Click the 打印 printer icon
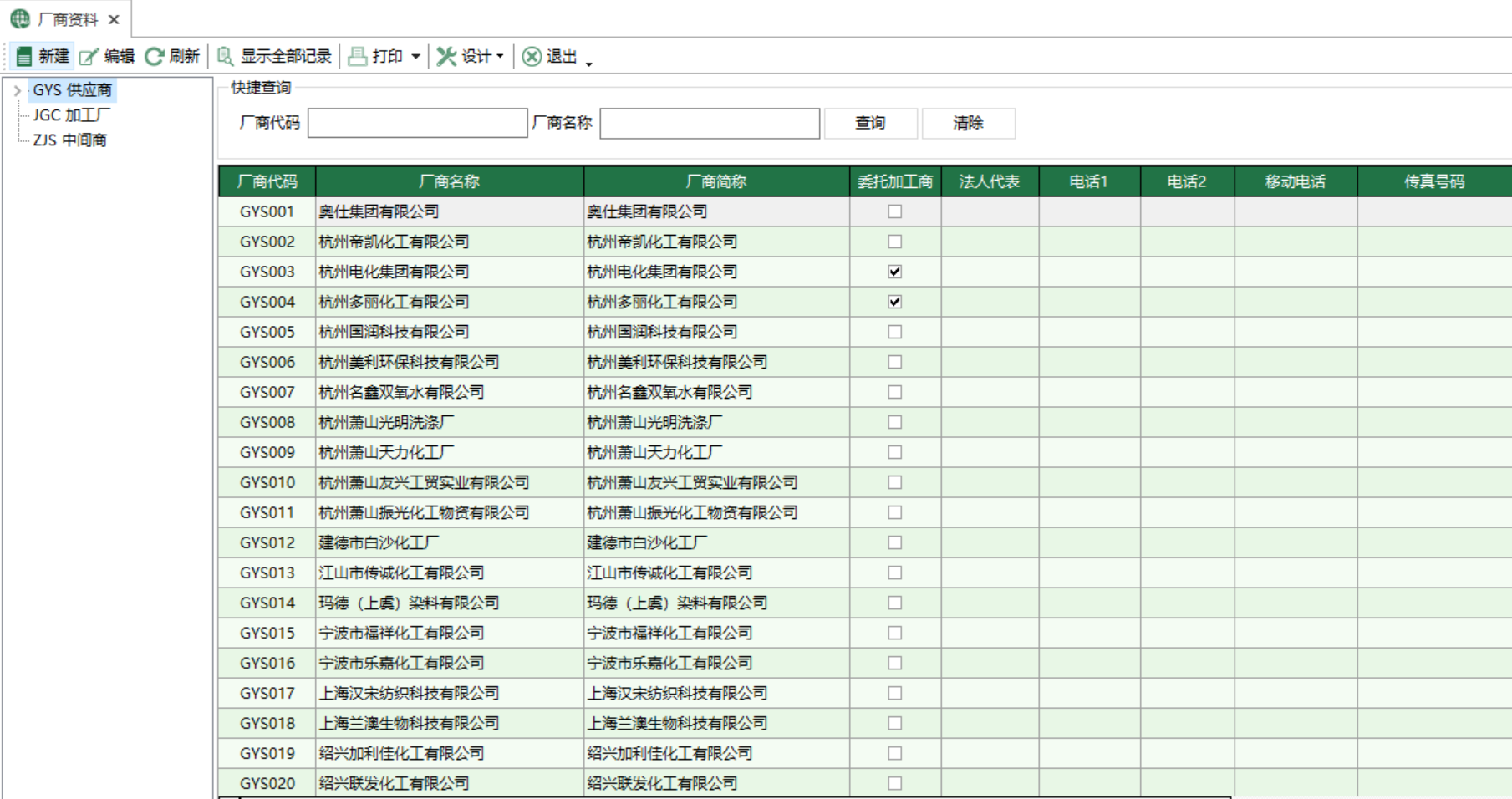 [x=358, y=56]
